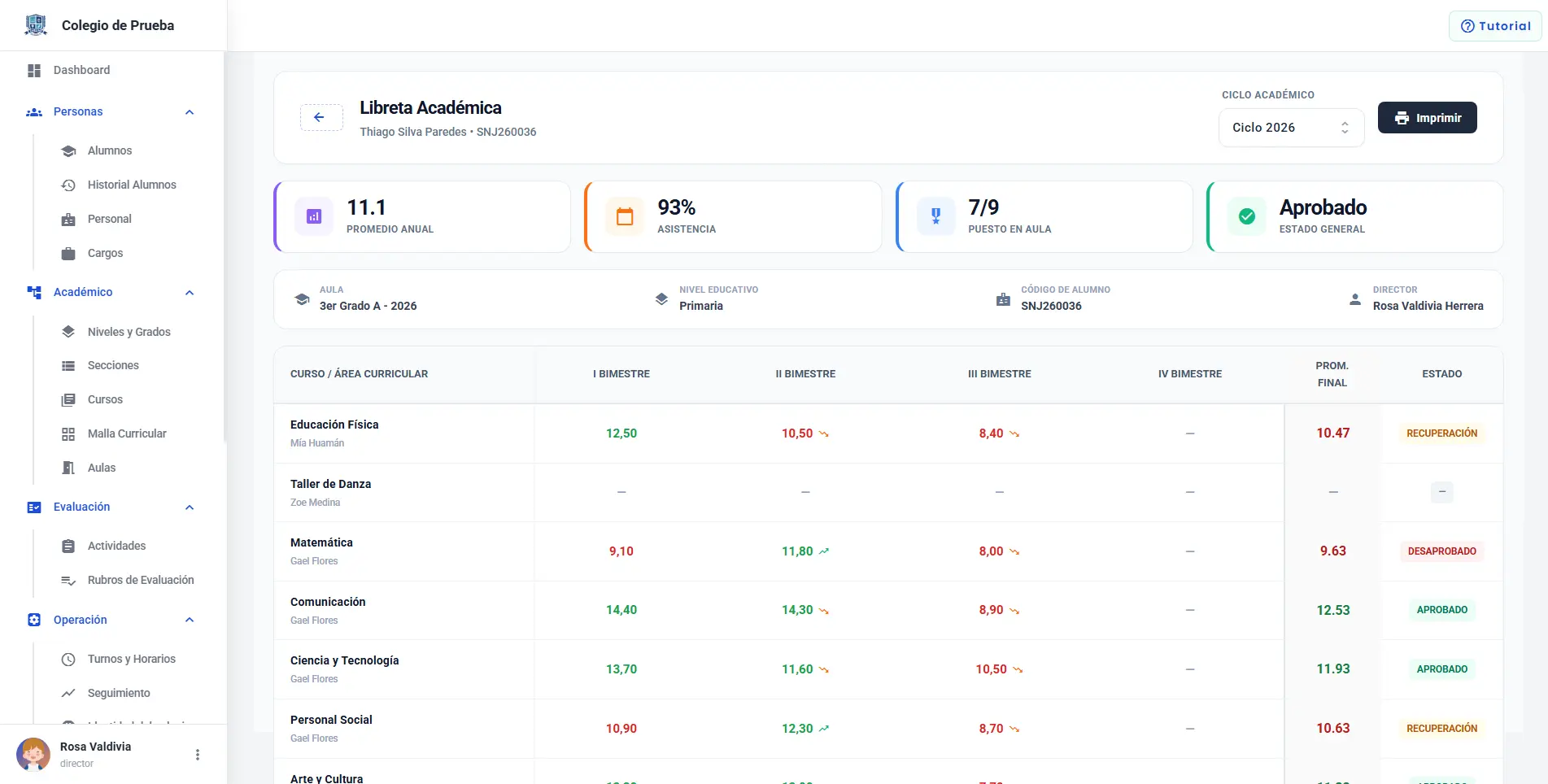
Task: Collapse the Académico menu section
Action: tap(190, 293)
